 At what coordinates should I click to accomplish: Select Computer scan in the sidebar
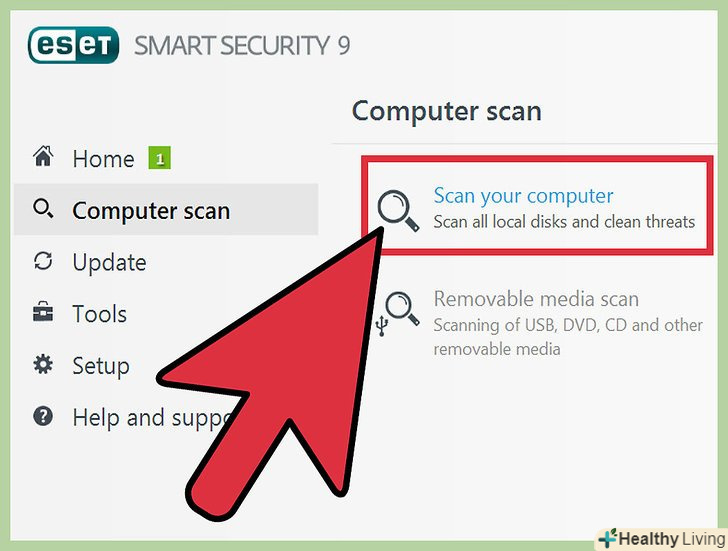[x=166, y=209]
